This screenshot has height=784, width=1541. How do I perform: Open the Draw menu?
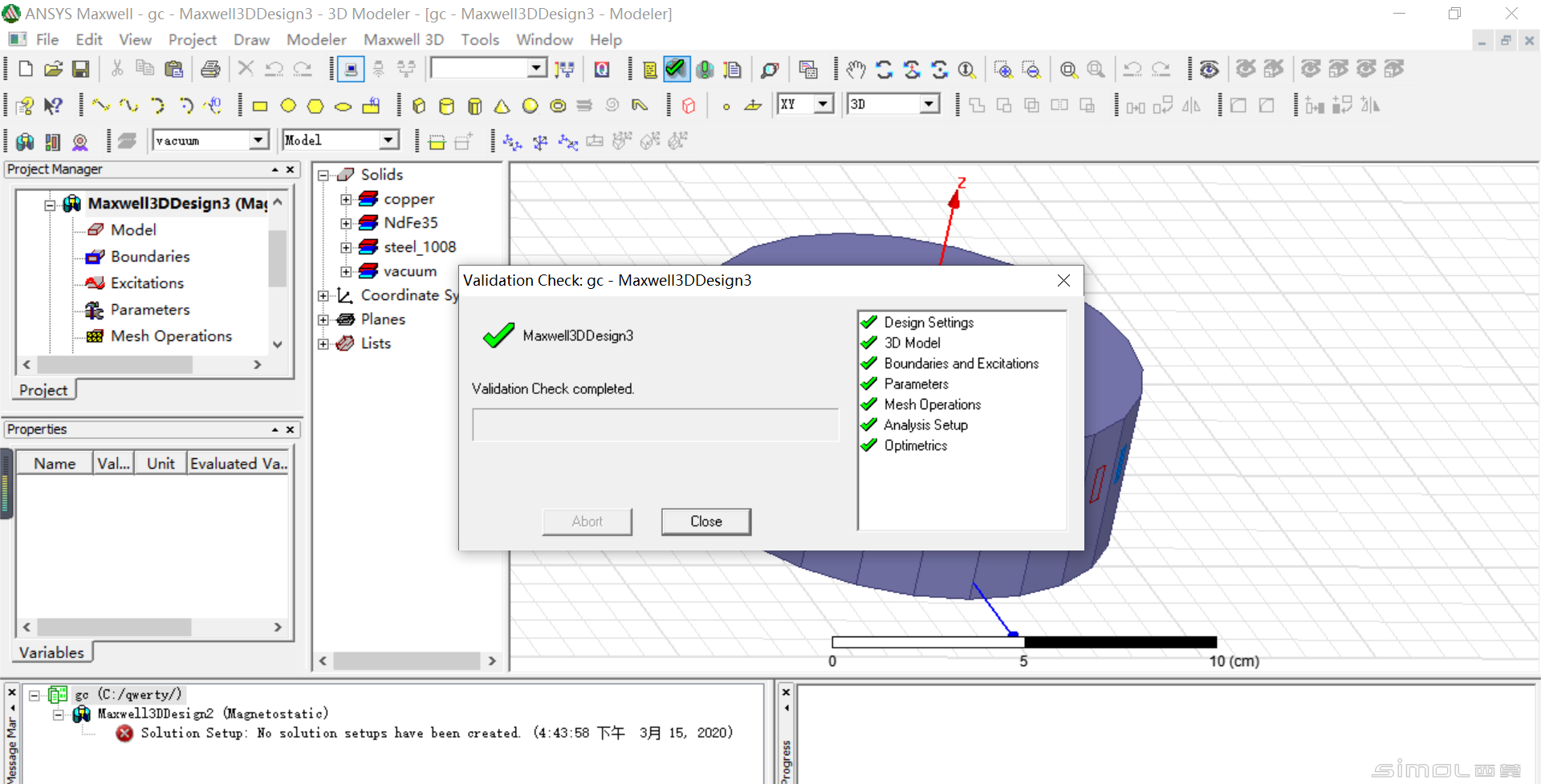pyautogui.click(x=251, y=39)
